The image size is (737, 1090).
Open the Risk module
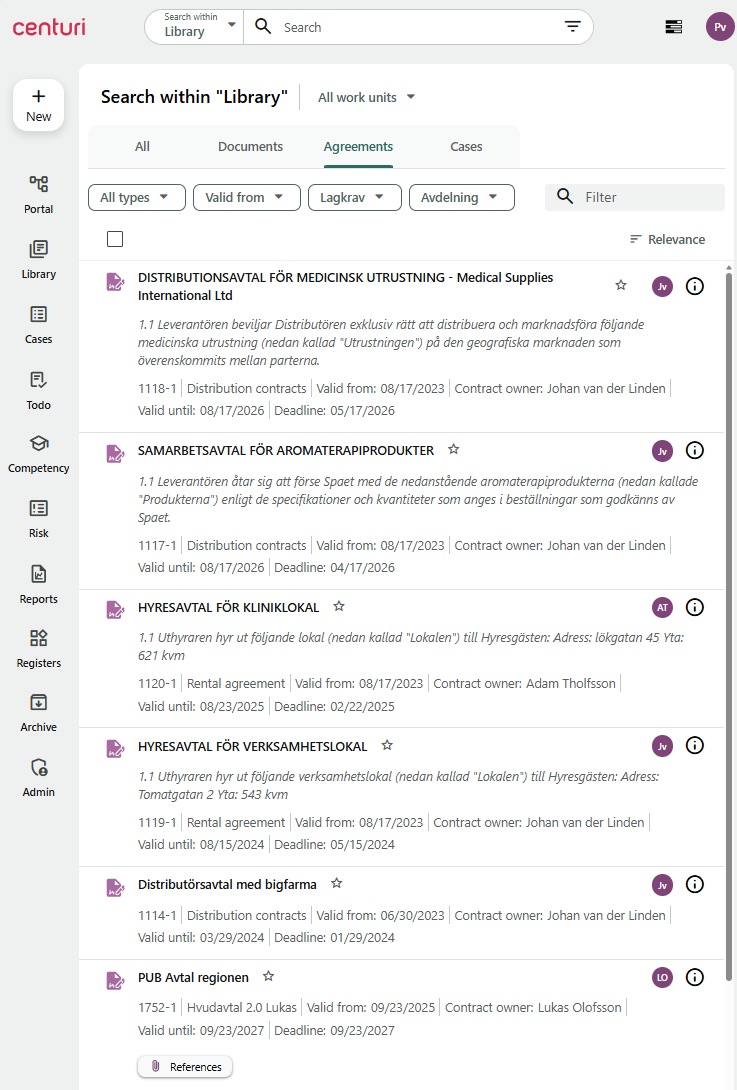point(38,519)
